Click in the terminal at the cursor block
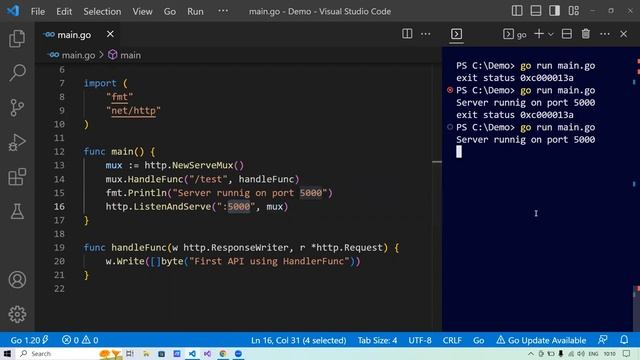640x360 pixels. point(459,152)
